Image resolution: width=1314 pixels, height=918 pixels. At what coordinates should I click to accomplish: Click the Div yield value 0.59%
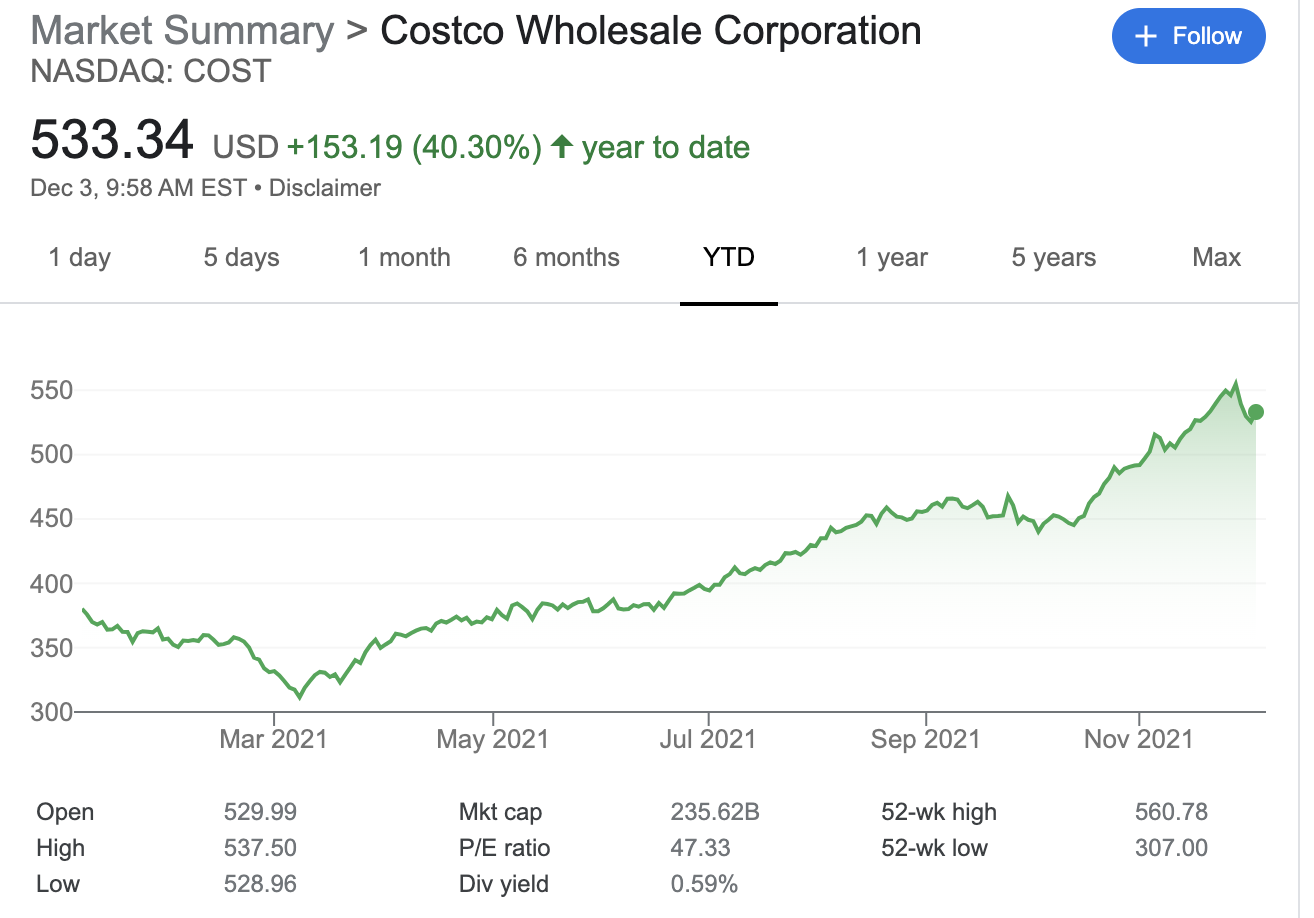(704, 884)
